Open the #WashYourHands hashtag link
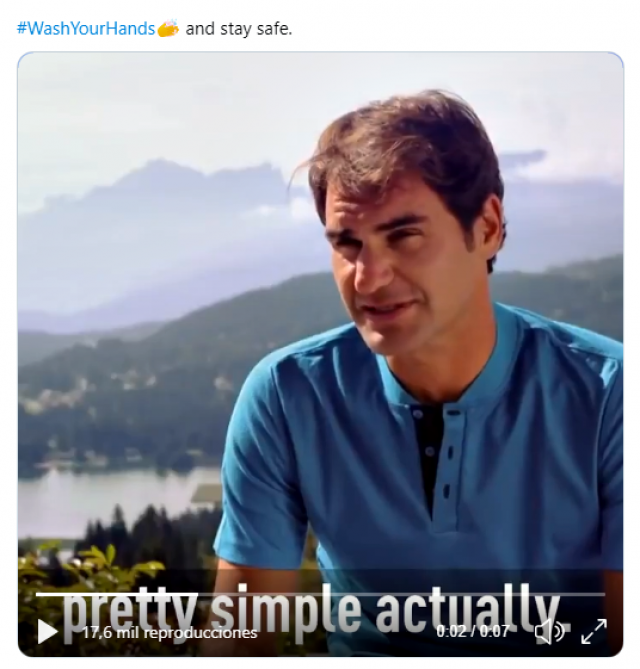 pos(86,29)
